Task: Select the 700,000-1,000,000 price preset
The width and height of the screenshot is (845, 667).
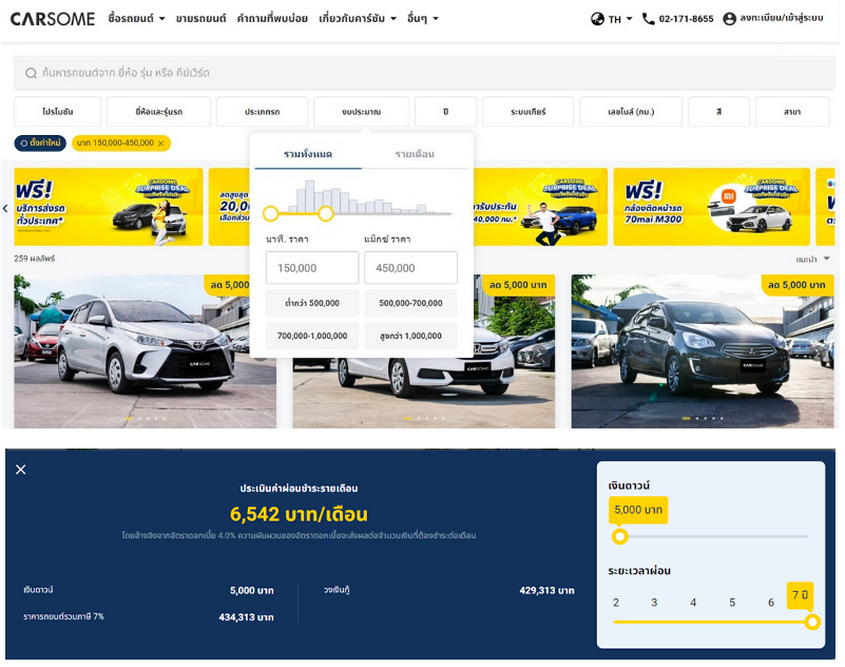Action: pos(311,336)
